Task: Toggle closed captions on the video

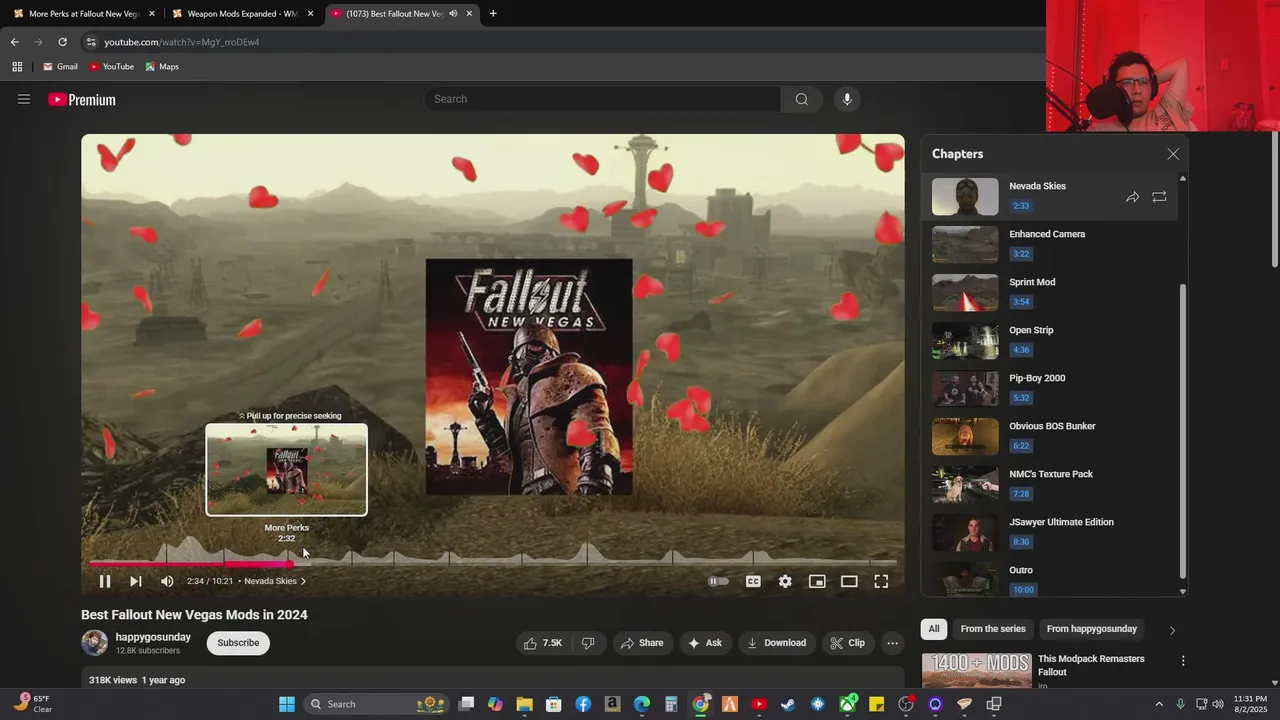Action: point(753,581)
